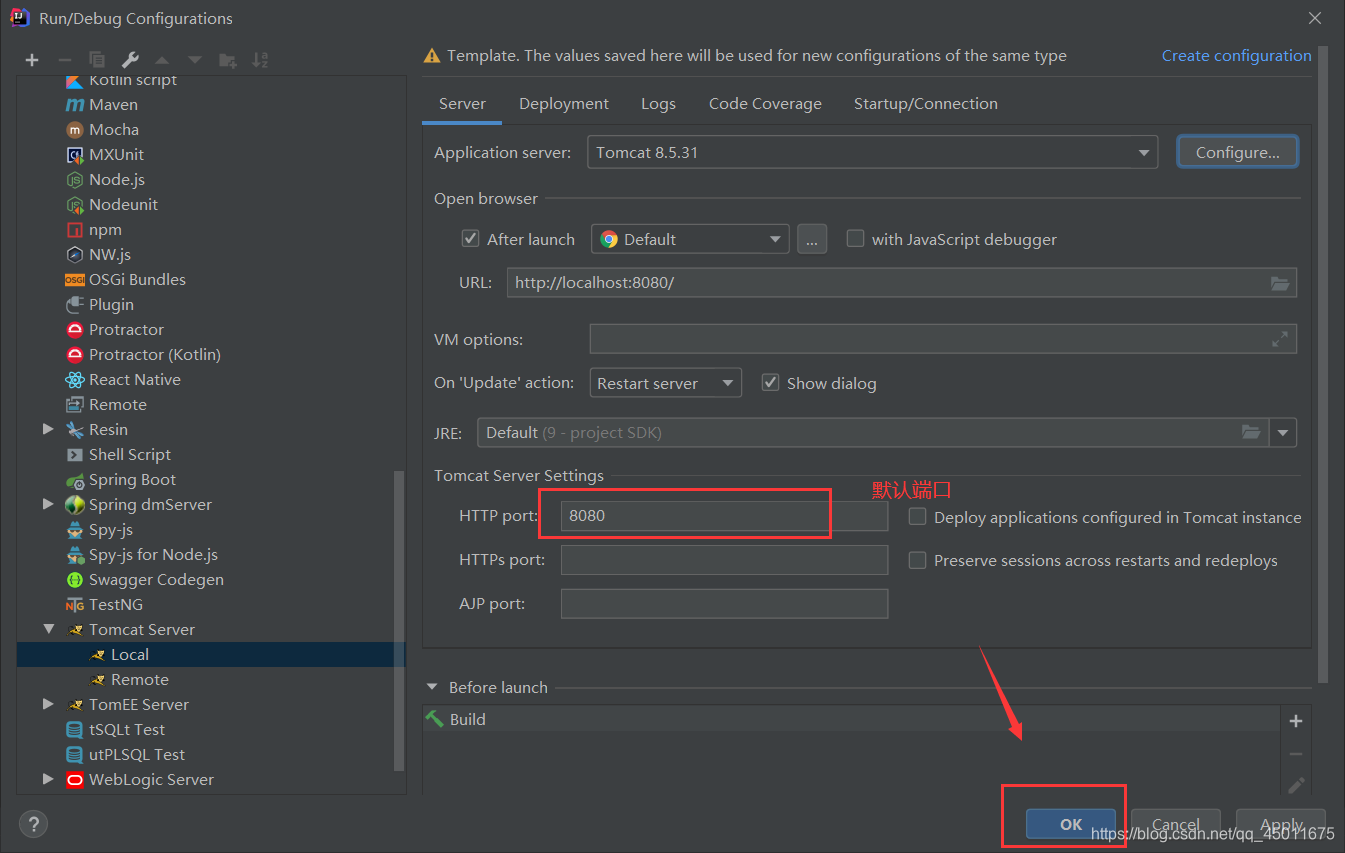Open the On 'Update' action dropdown
Screen dimensions: 1345x853
click(666, 383)
